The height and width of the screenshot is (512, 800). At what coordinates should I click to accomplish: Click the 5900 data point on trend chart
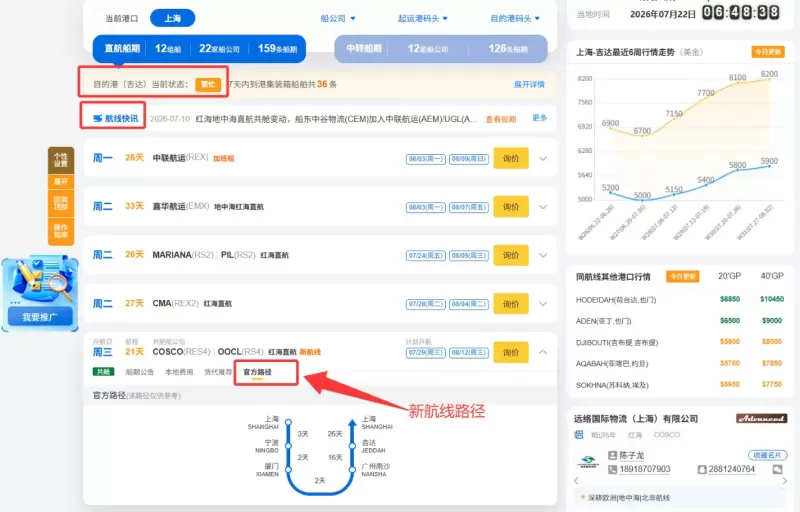pyautogui.click(x=769, y=166)
